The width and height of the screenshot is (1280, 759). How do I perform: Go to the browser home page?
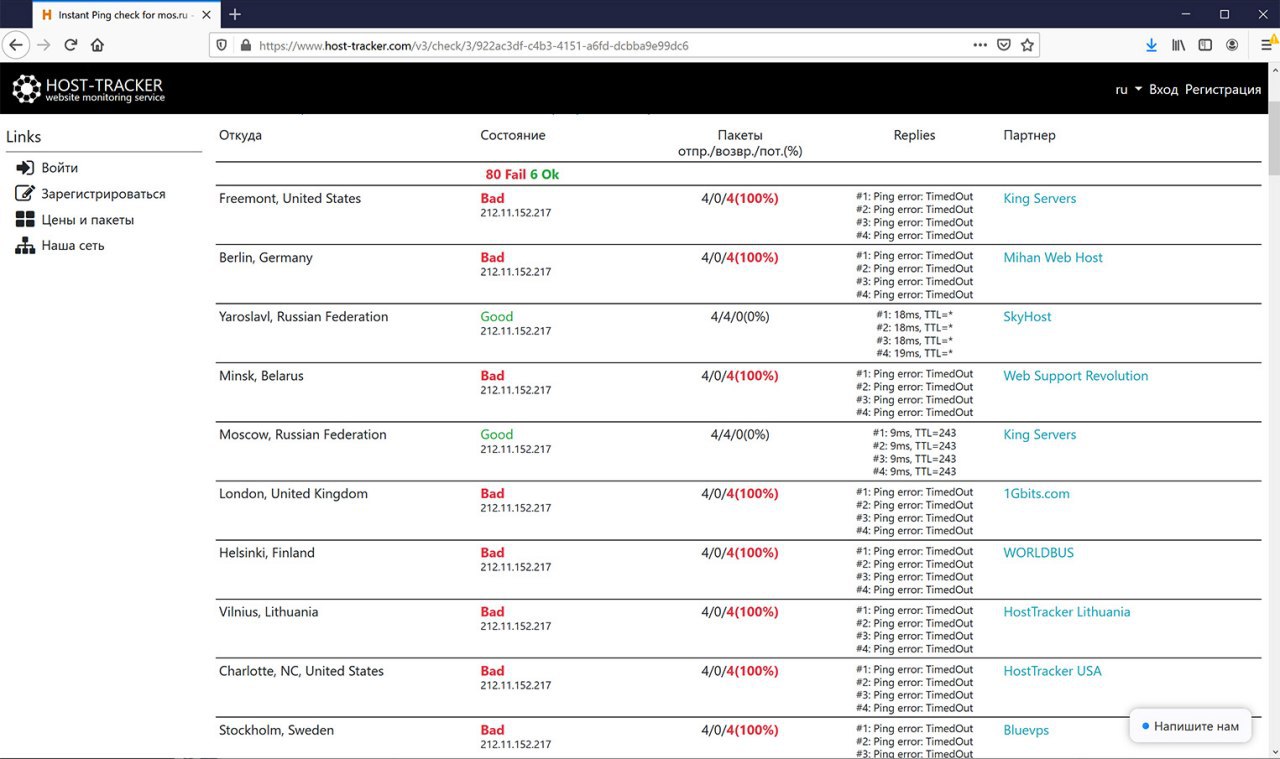[97, 45]
